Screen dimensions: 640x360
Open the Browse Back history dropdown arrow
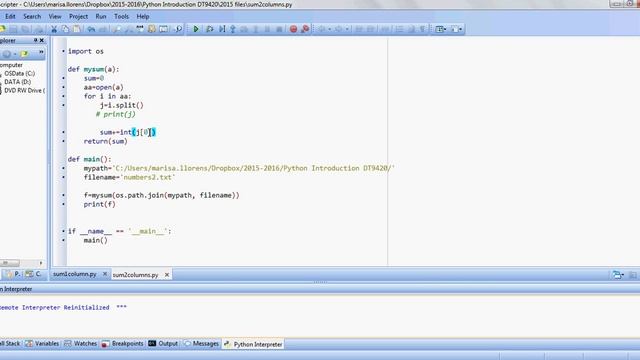pyautogui.click(x=329, y=29)
